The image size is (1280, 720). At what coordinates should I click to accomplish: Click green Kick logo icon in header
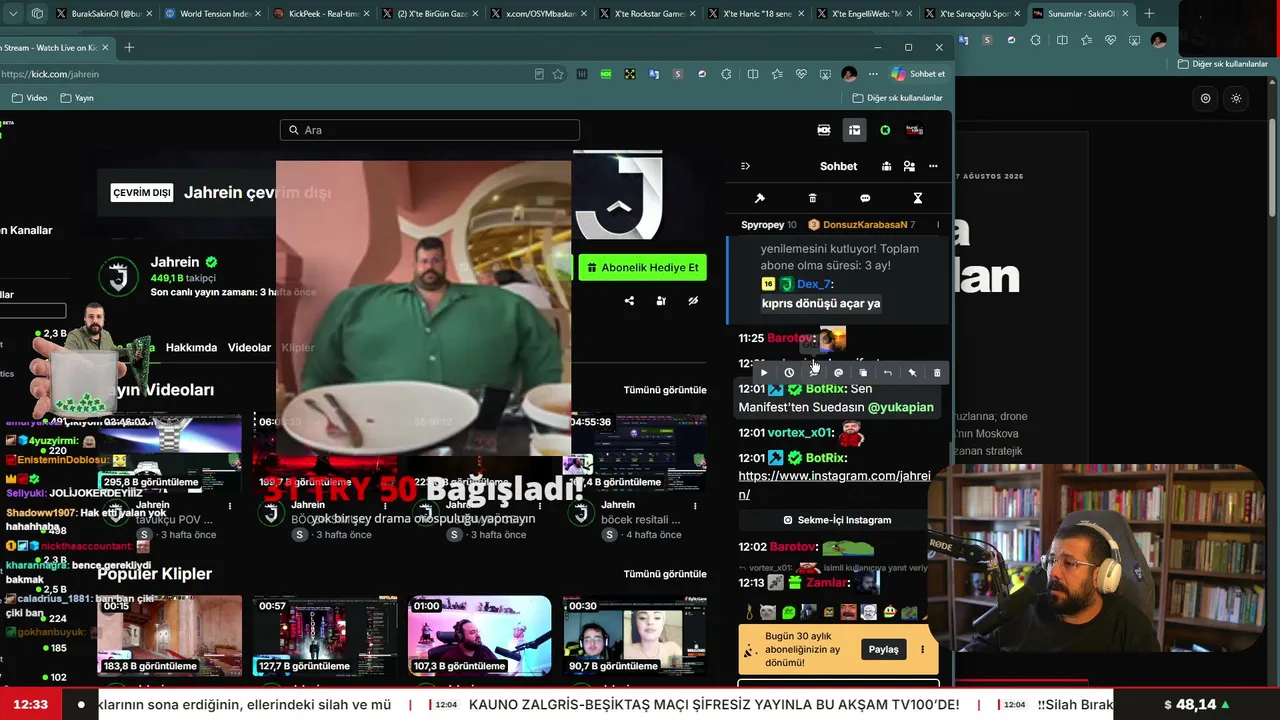pyautogui.click(x=885, y=130)
